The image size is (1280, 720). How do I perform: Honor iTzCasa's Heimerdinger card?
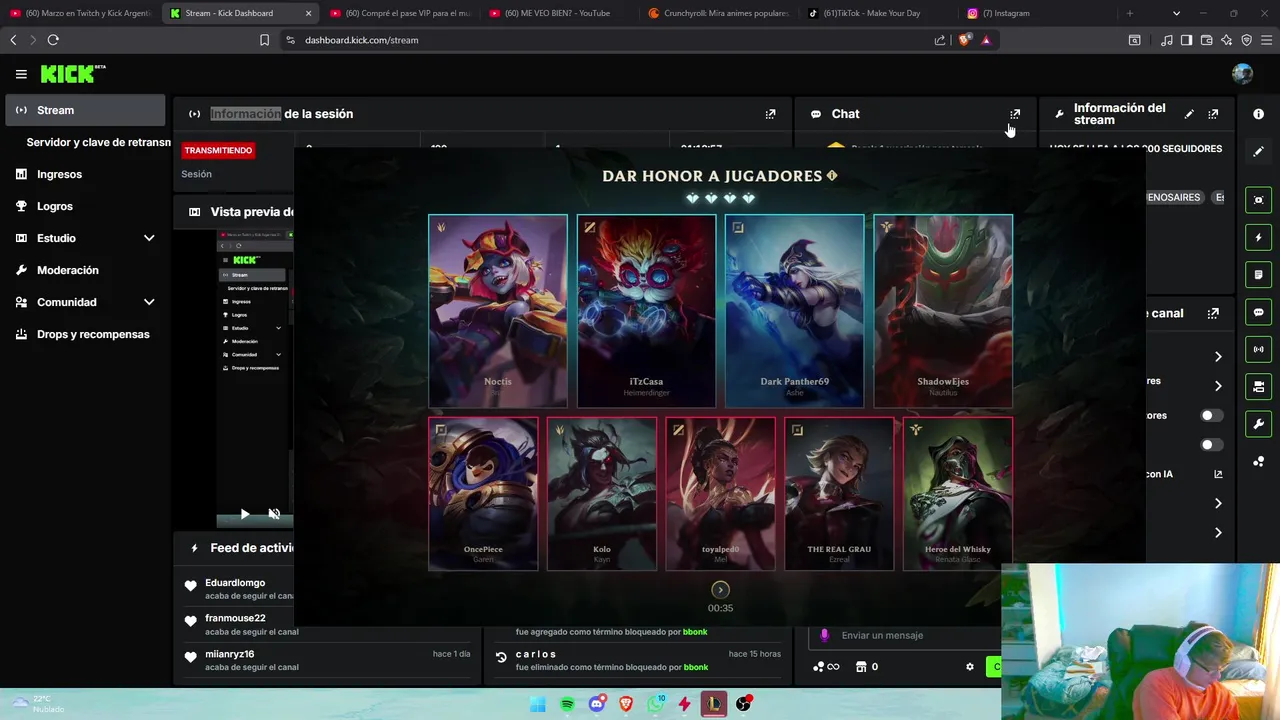coord(646,311)
